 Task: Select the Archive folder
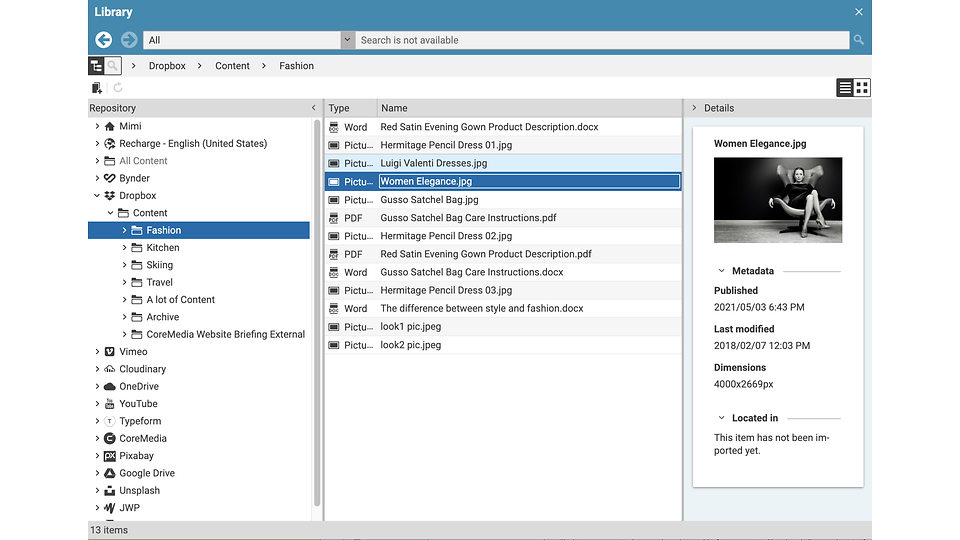(162, 317)
